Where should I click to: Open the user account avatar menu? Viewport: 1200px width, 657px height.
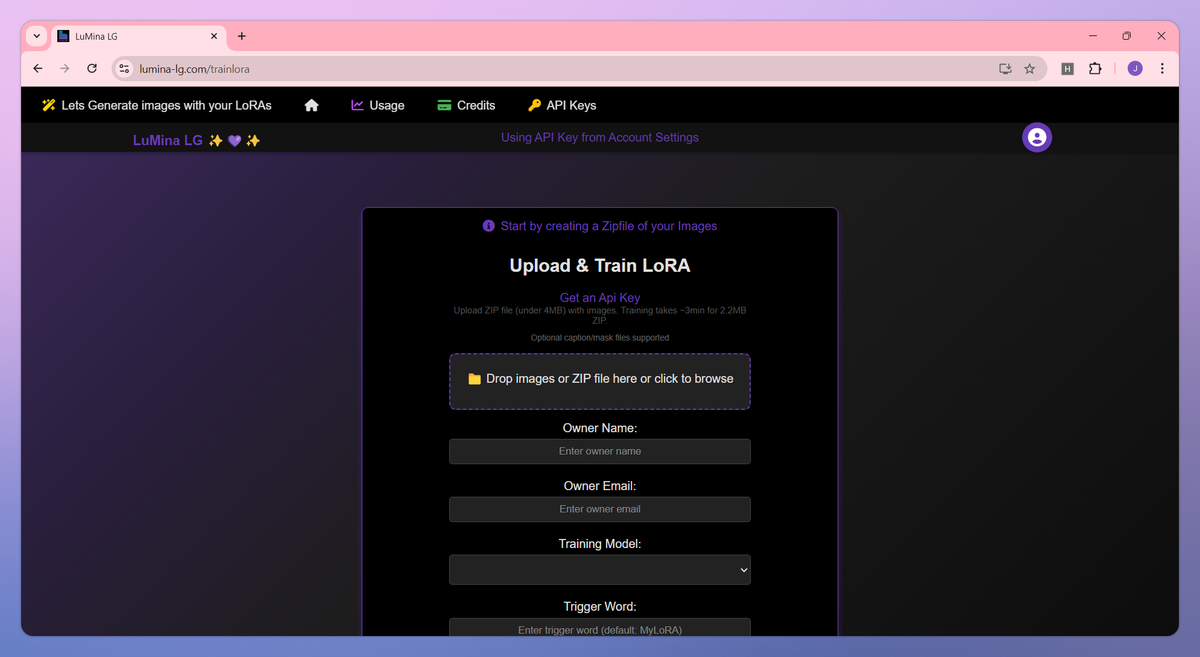coord(1037,137)
